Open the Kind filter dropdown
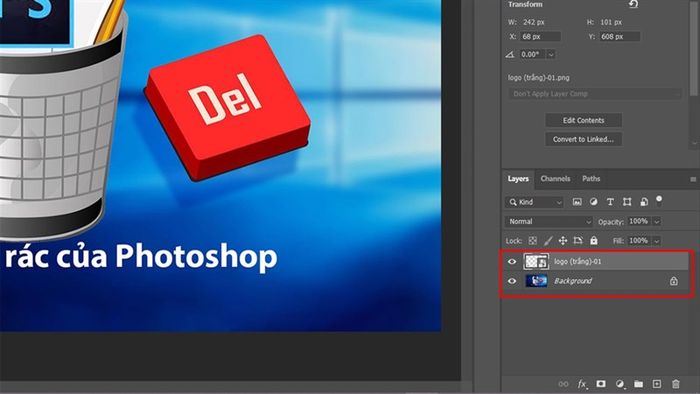 coord(535,202)
